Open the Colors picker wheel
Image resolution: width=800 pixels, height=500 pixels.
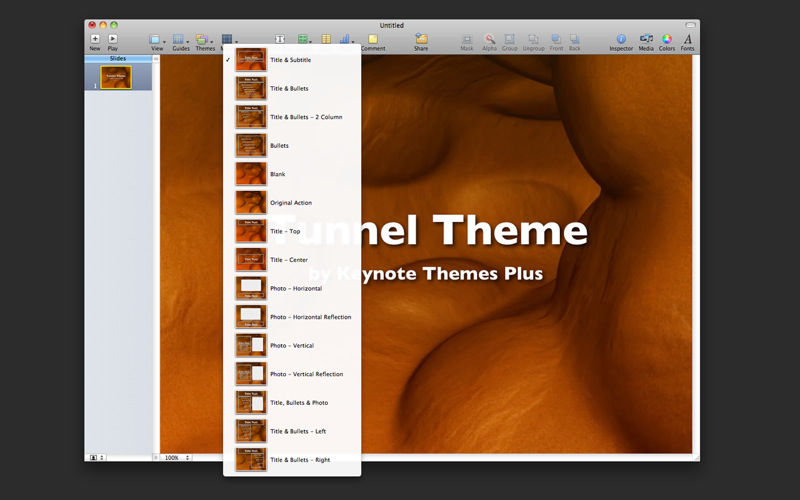666,39
